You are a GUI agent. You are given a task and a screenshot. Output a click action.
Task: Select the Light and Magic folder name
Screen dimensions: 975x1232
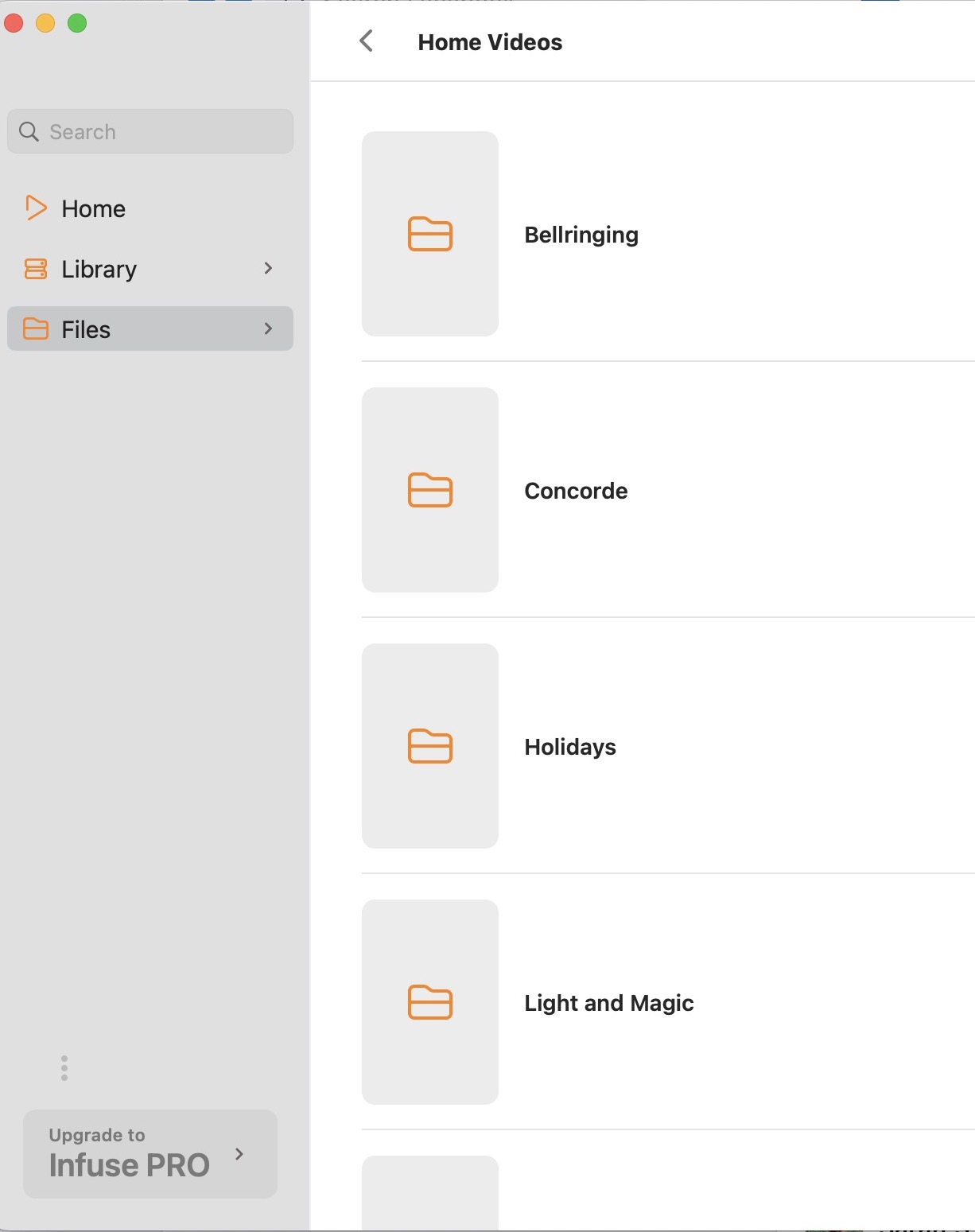609,1003
